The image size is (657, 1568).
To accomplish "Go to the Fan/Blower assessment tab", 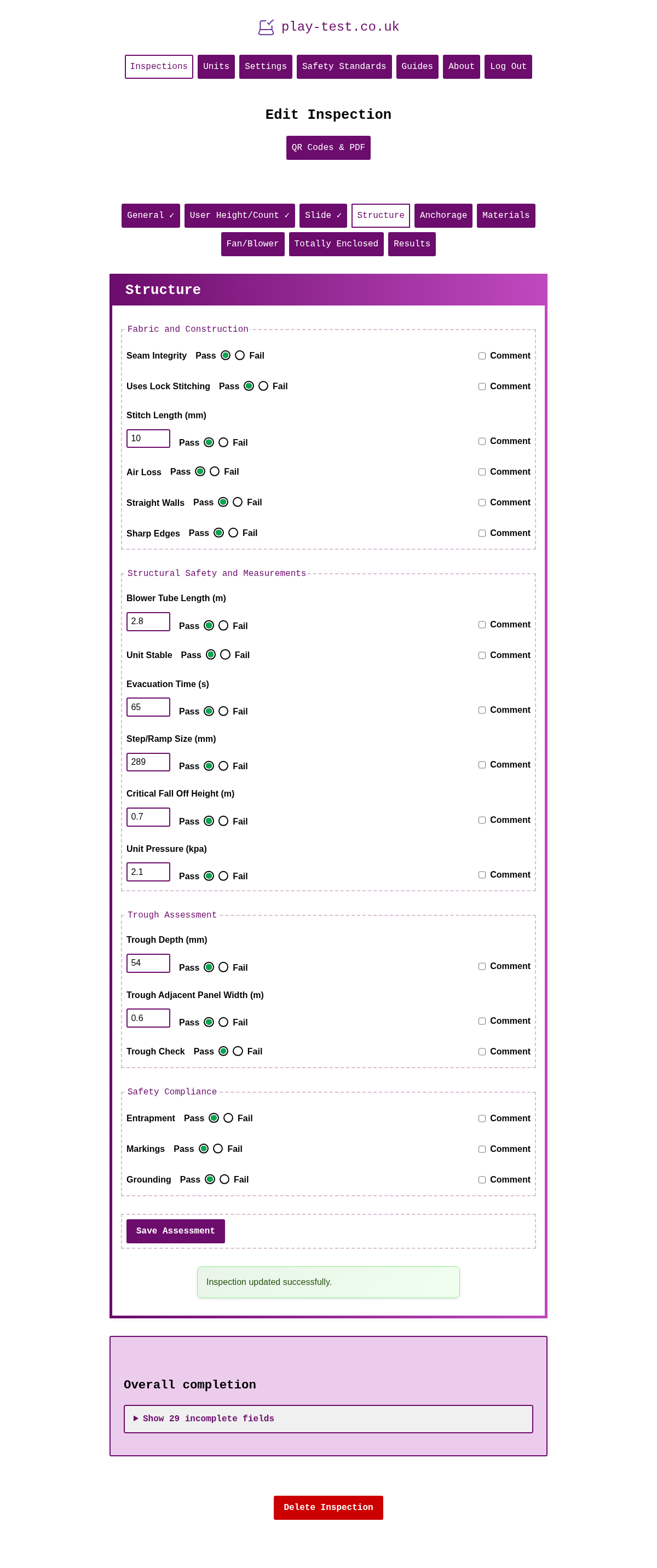I will [252, 244].
